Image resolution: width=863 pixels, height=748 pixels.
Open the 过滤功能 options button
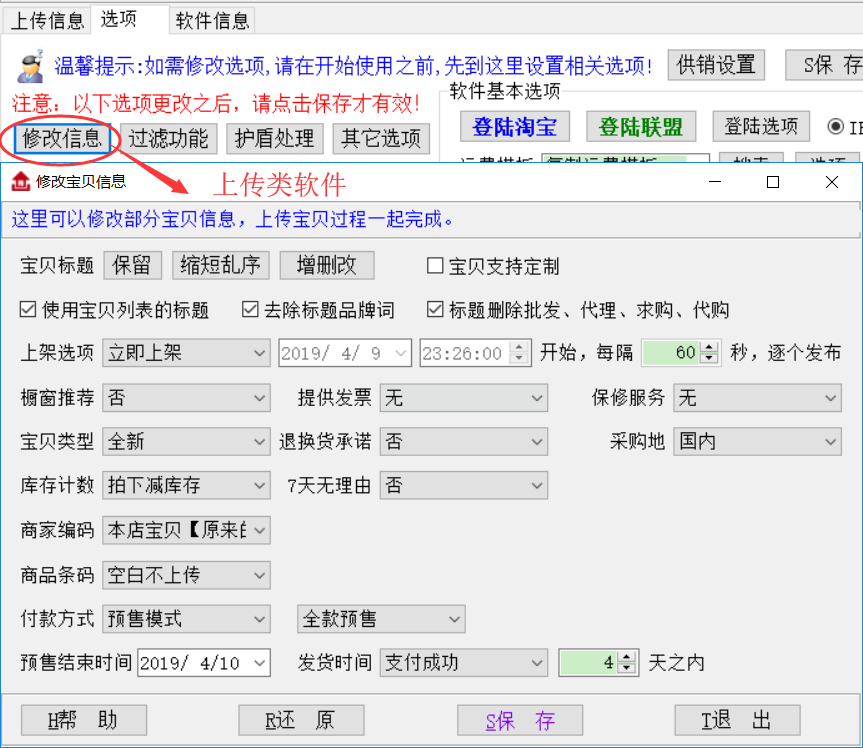tap(169, 138)
